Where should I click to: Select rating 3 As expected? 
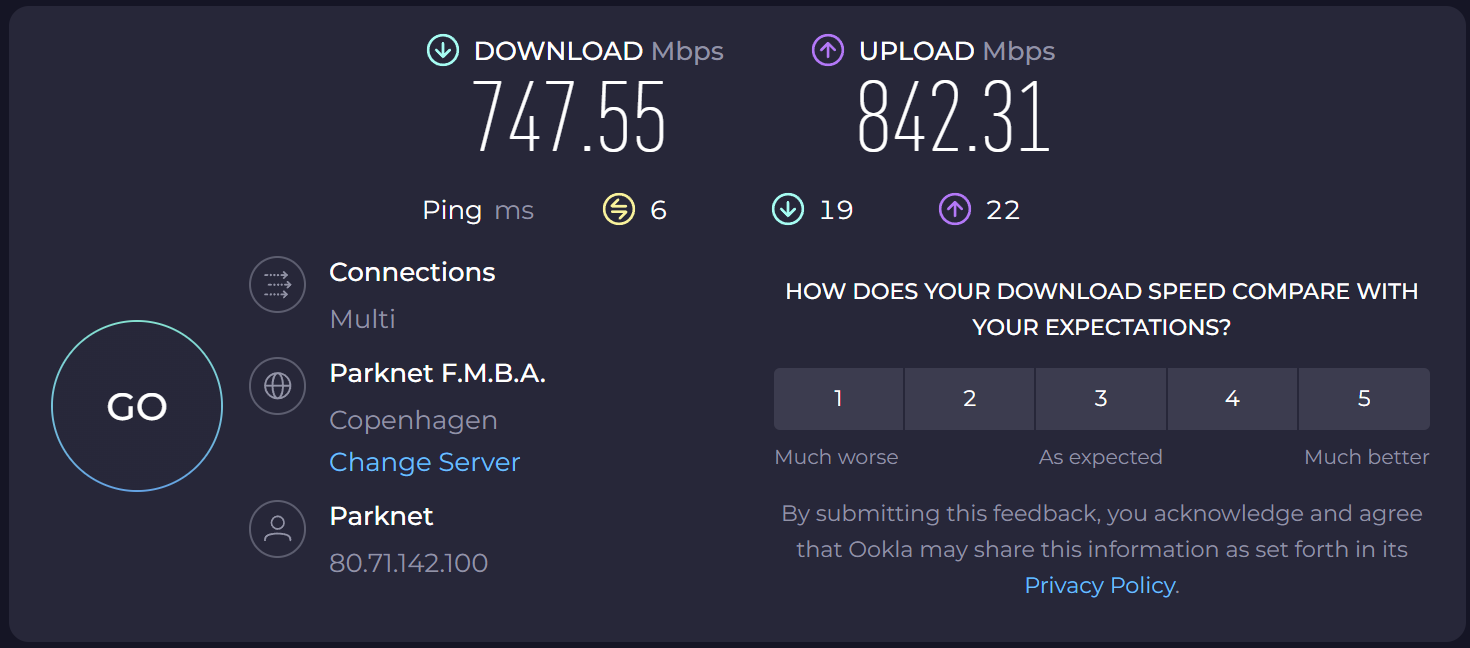point(1100,399)
